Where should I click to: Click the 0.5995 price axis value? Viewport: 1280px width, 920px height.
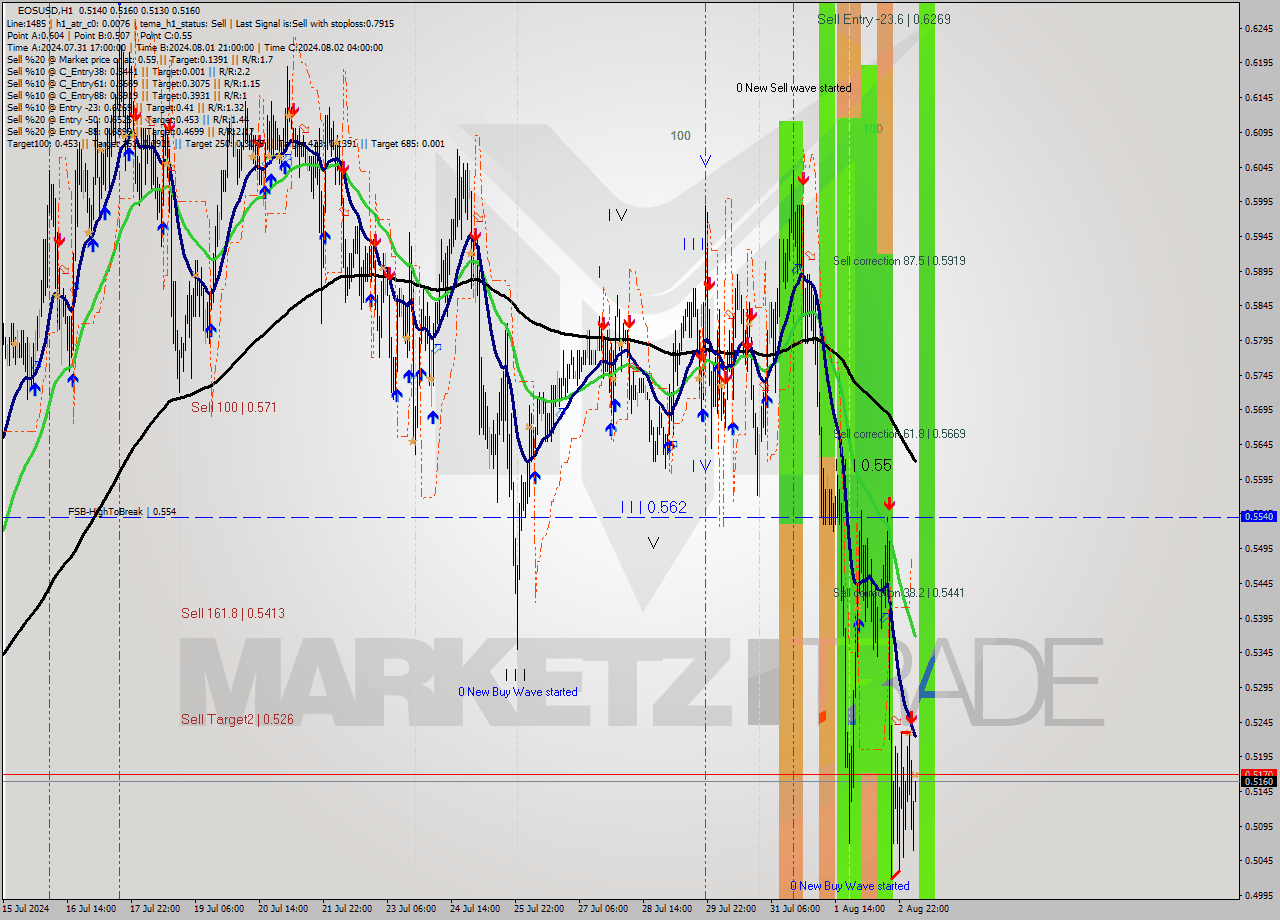pos(1258,201)
